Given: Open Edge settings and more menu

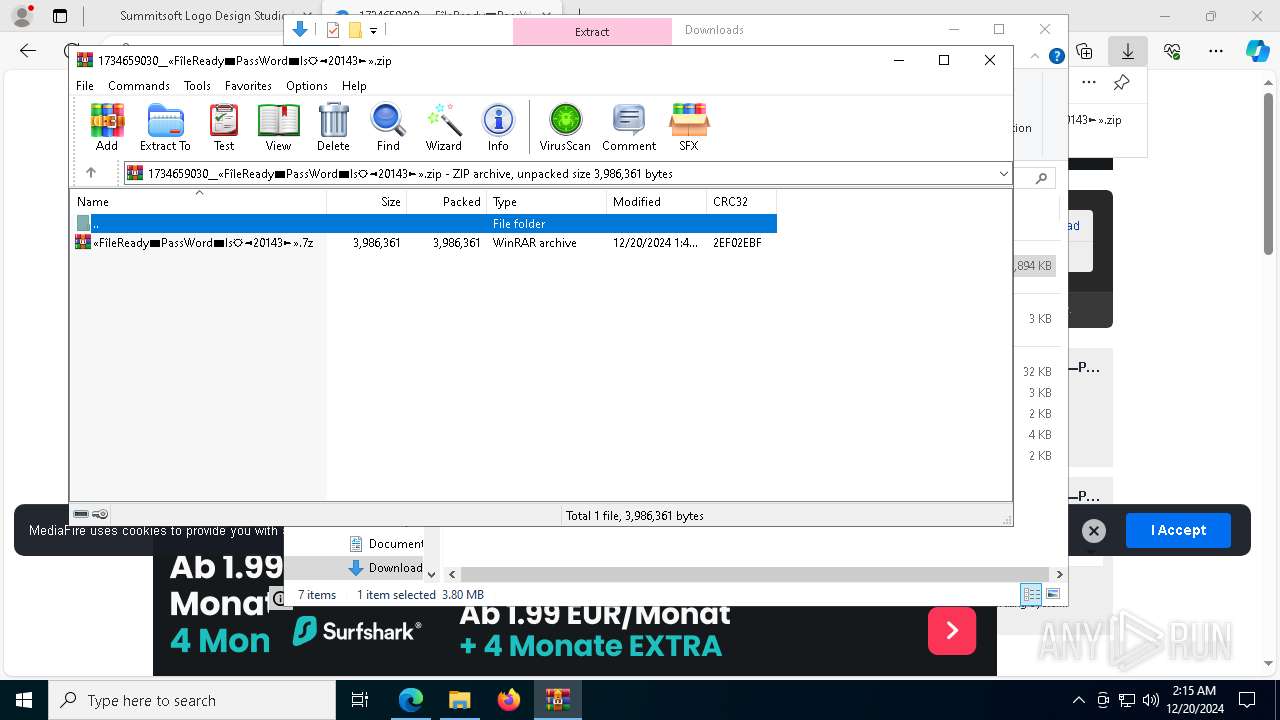Looking at the screenshot, I should click(1216, 50).
